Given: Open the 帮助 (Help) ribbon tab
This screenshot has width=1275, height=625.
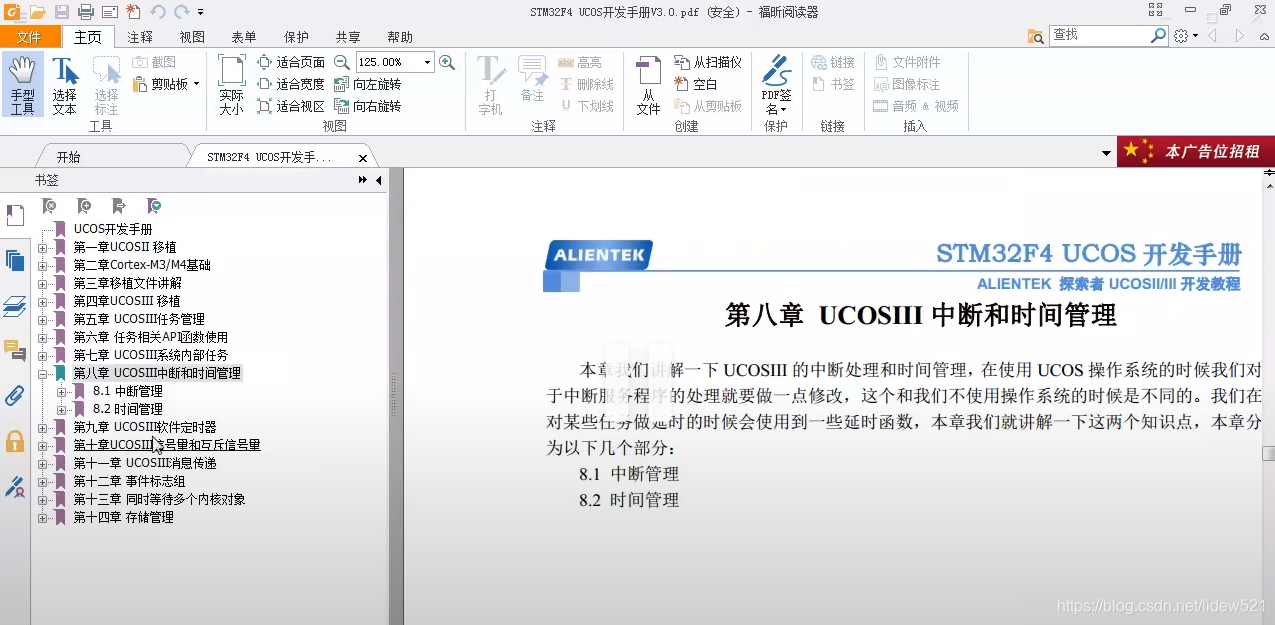Looking at the screenshot, I should pos(400,37).
